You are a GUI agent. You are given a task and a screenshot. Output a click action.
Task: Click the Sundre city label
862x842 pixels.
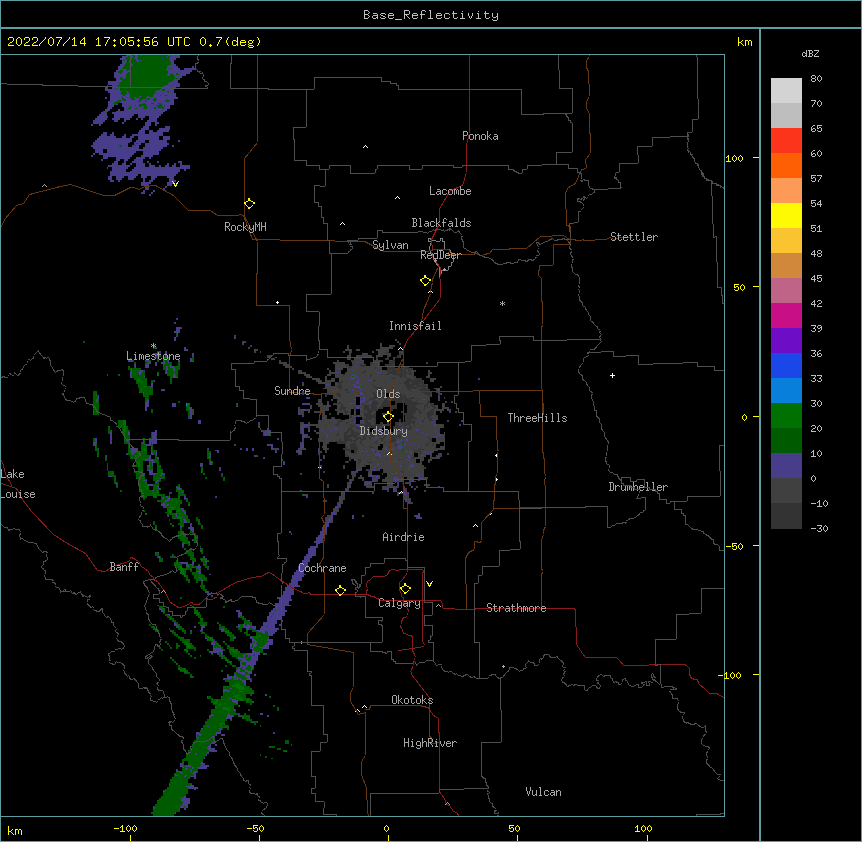[292, 391]
